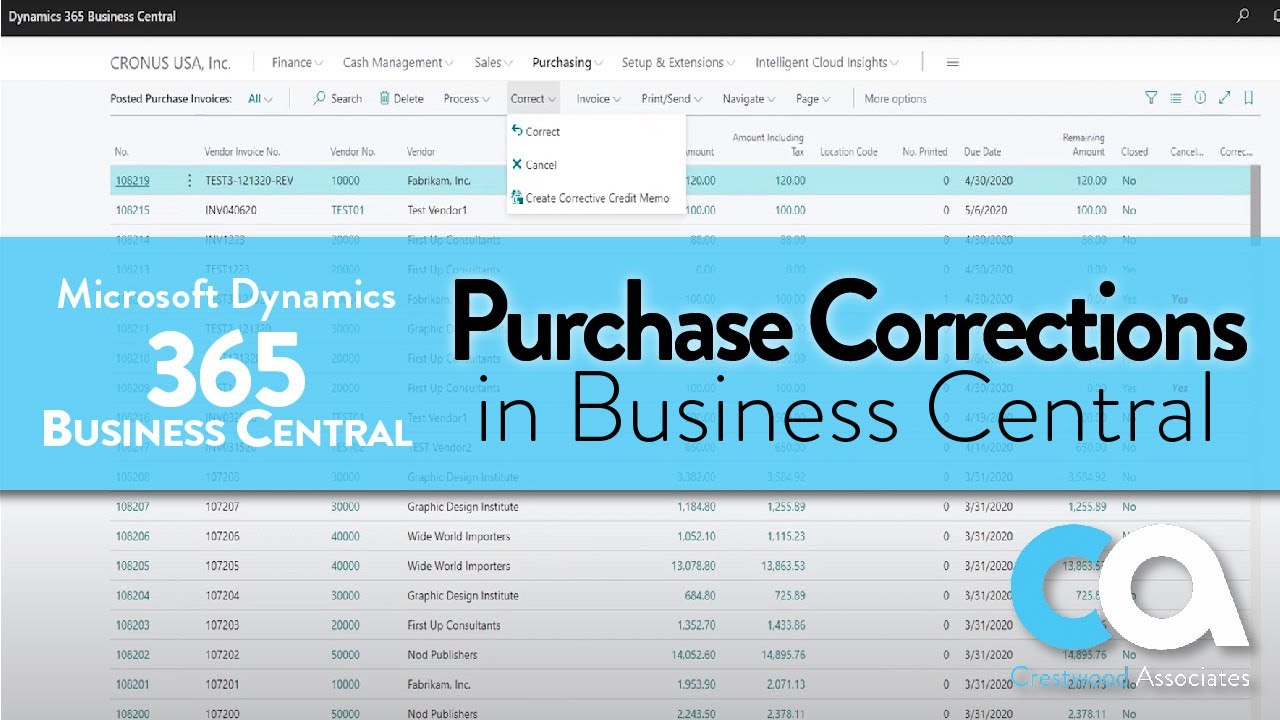
Task: Expand the Cash Management menu
Action: [398, 62]
